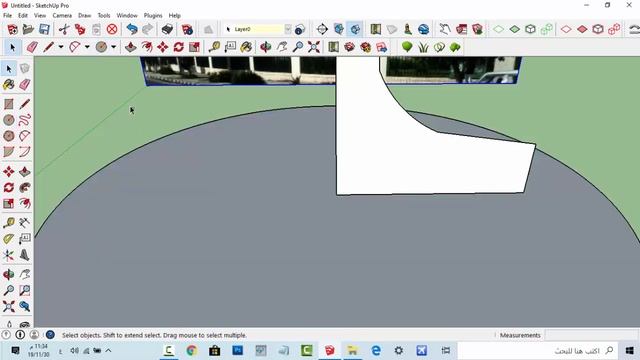Open Photoshop from the taskbar
Screen dimensions: 640x360
[x=238, y=350]
